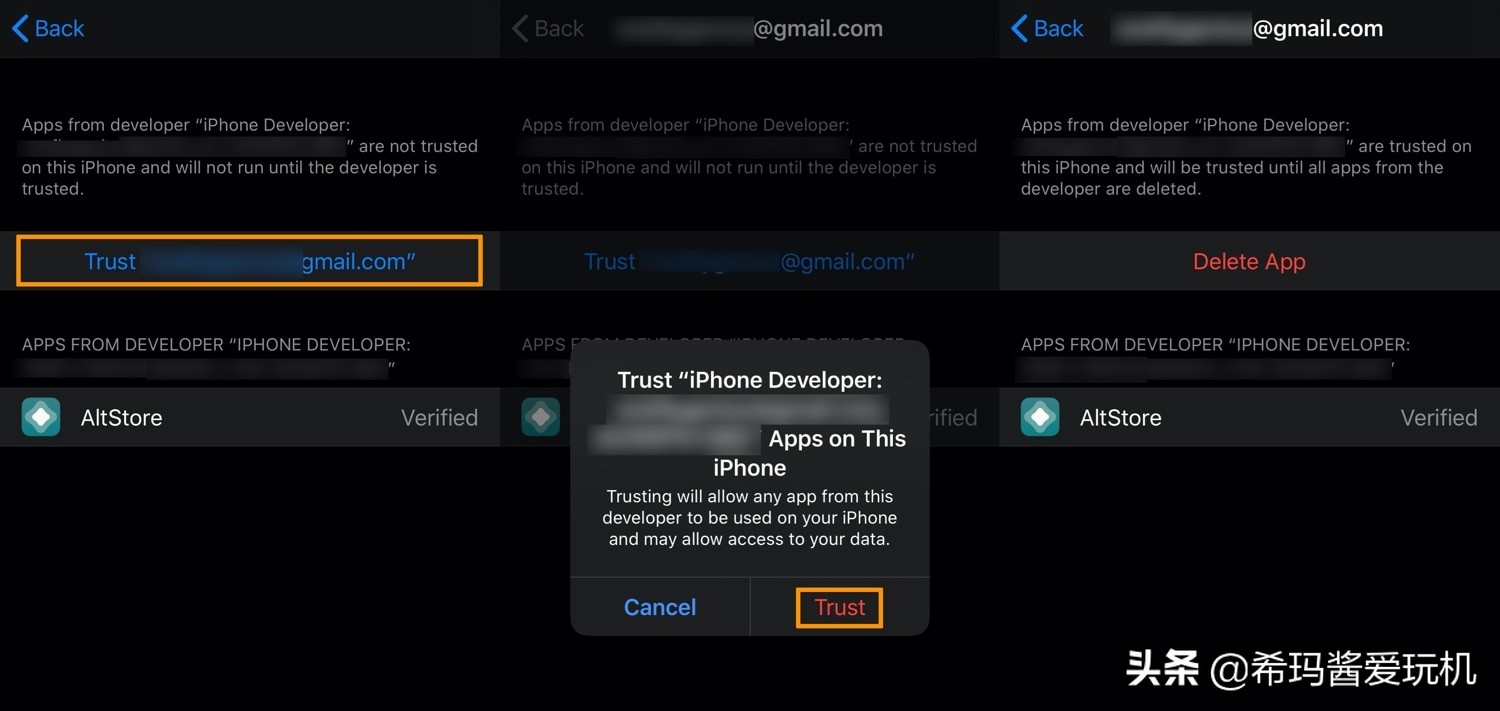The height and width of the screenshot is (711, 1500).
Task: Tap the gmail.com address in the middle header
Action: pos(819,28)
